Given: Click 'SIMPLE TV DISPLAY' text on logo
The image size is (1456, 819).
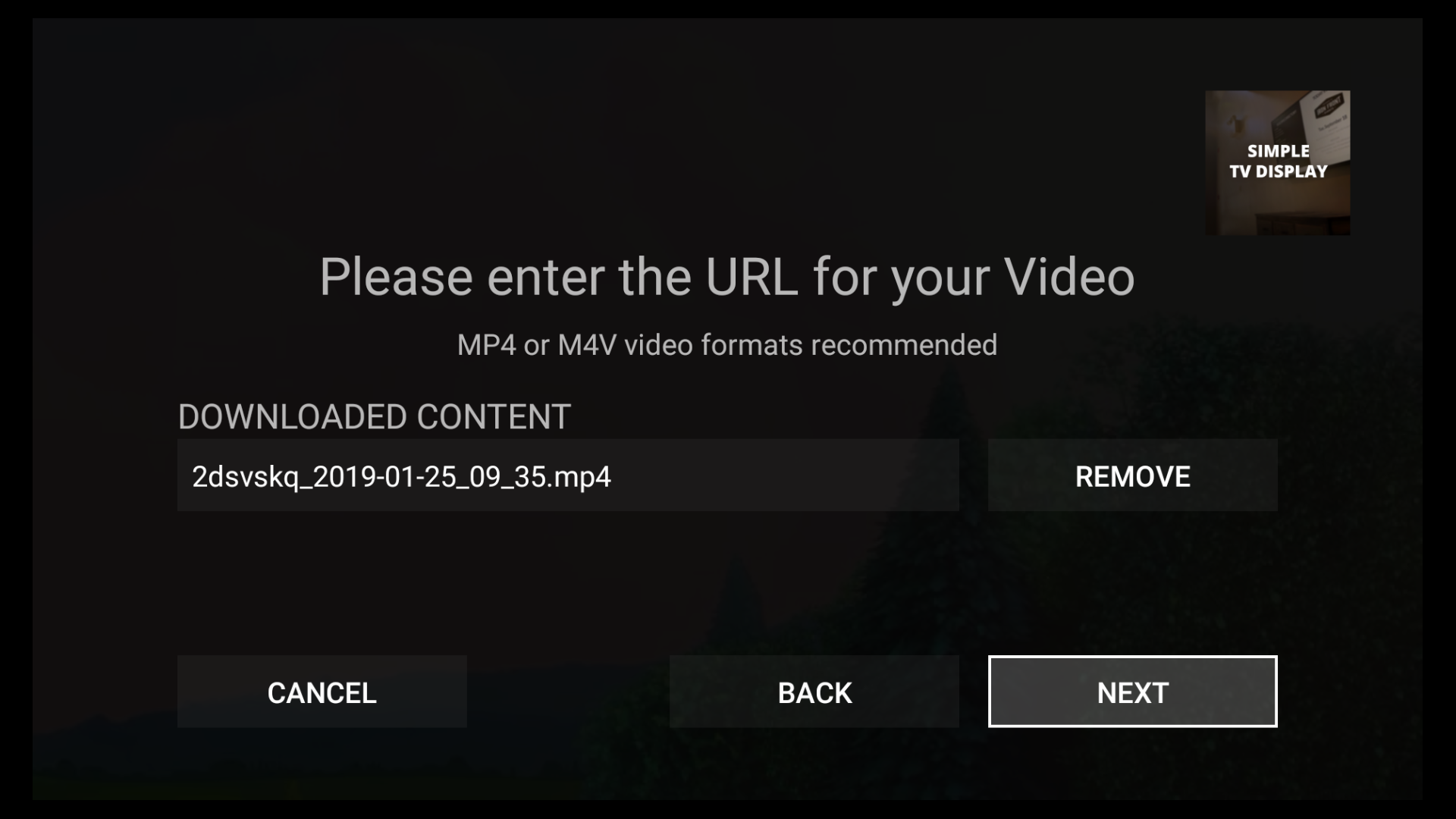Looking at the screenshot, I should (x=1279, y=162).
